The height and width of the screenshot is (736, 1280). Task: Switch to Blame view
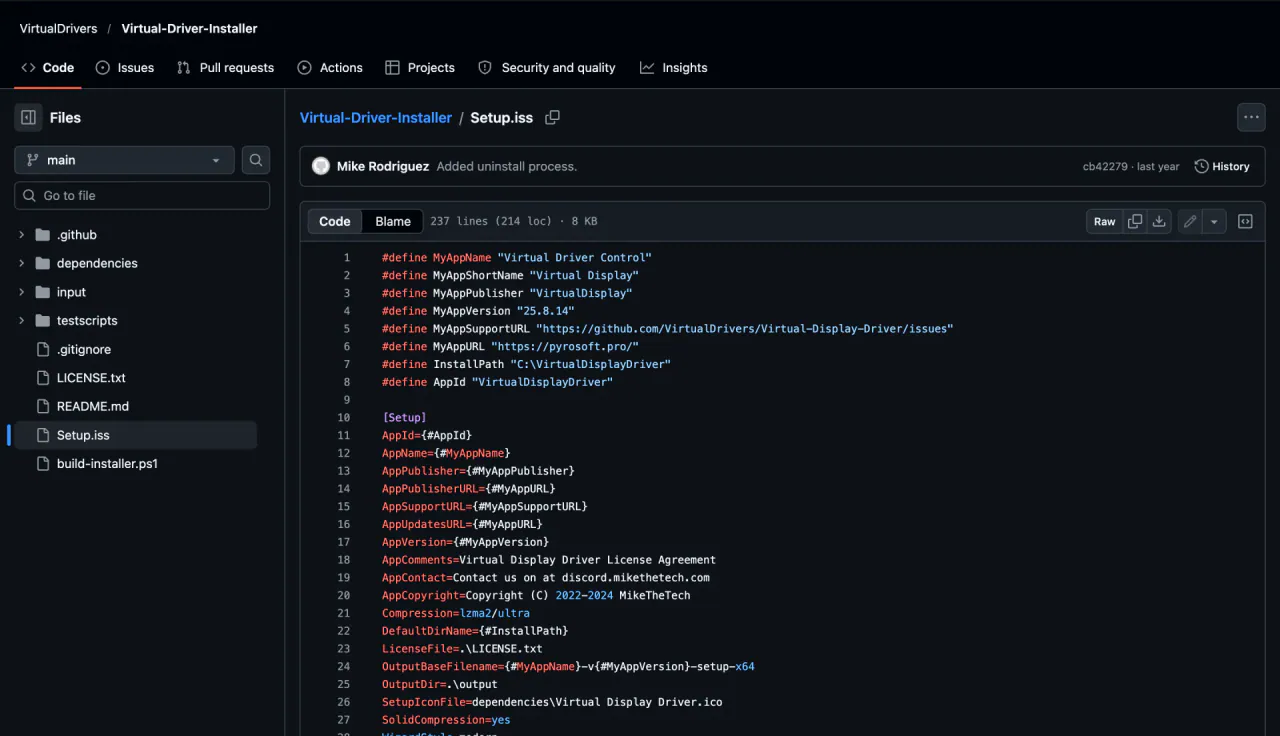coord(393,222)
